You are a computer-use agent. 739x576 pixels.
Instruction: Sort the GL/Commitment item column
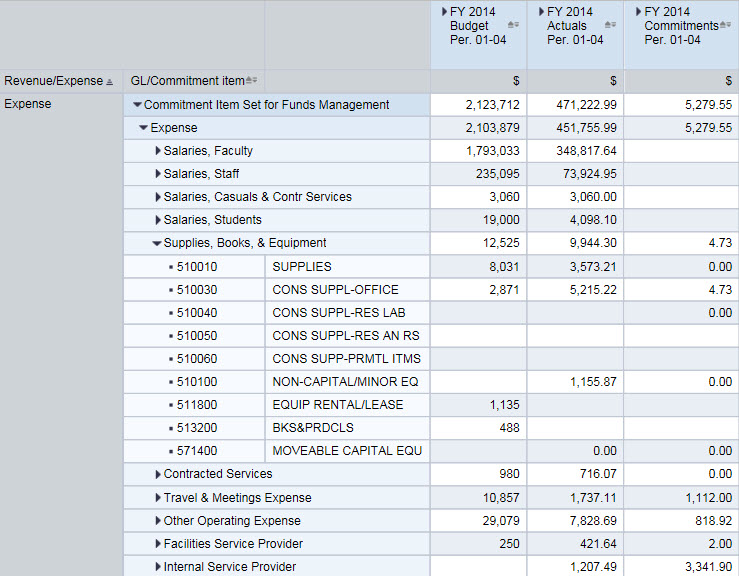click(252, 81)
